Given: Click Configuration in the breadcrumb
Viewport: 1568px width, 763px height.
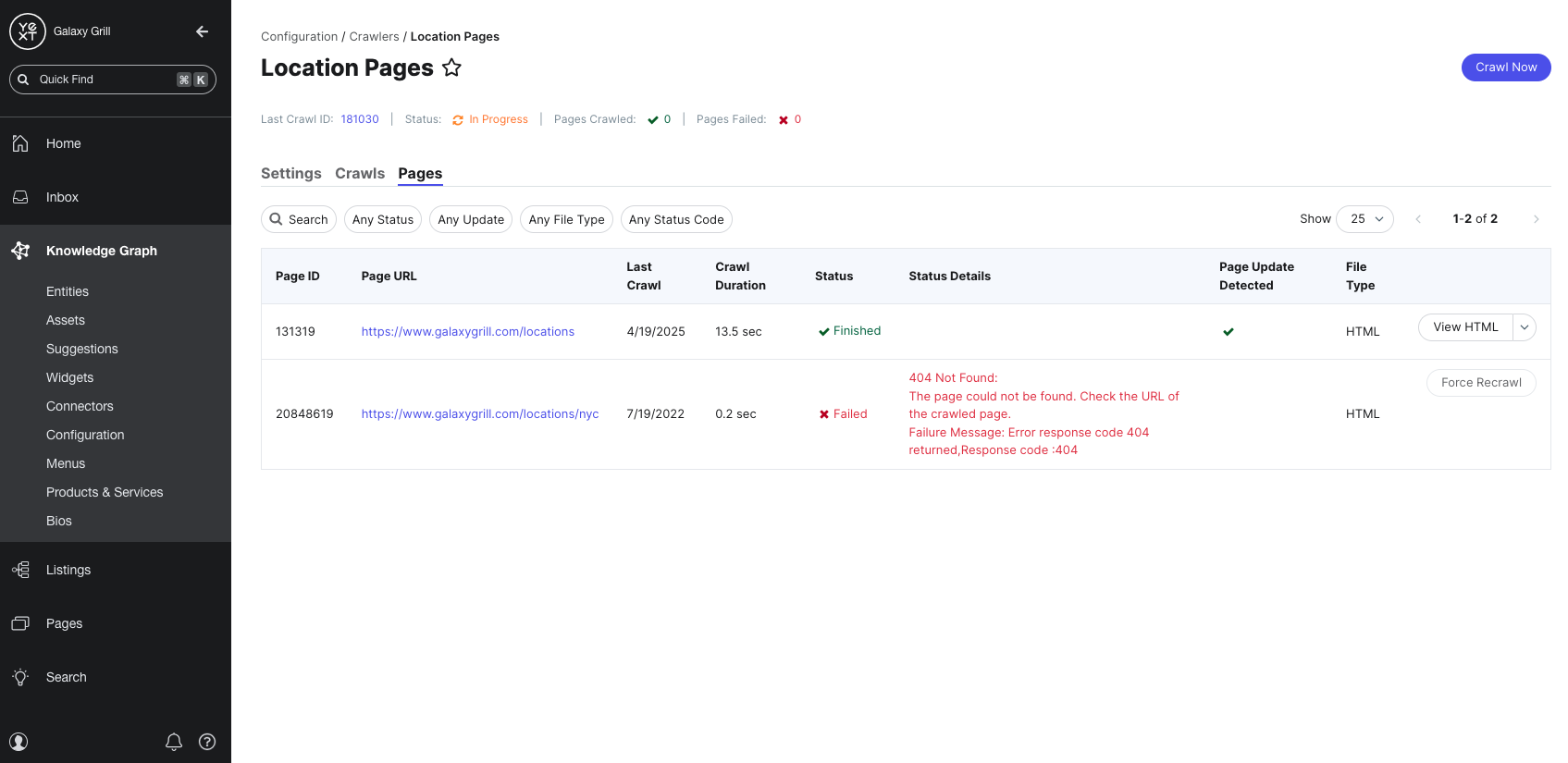Looking at the screenshot, I should 299,37.
